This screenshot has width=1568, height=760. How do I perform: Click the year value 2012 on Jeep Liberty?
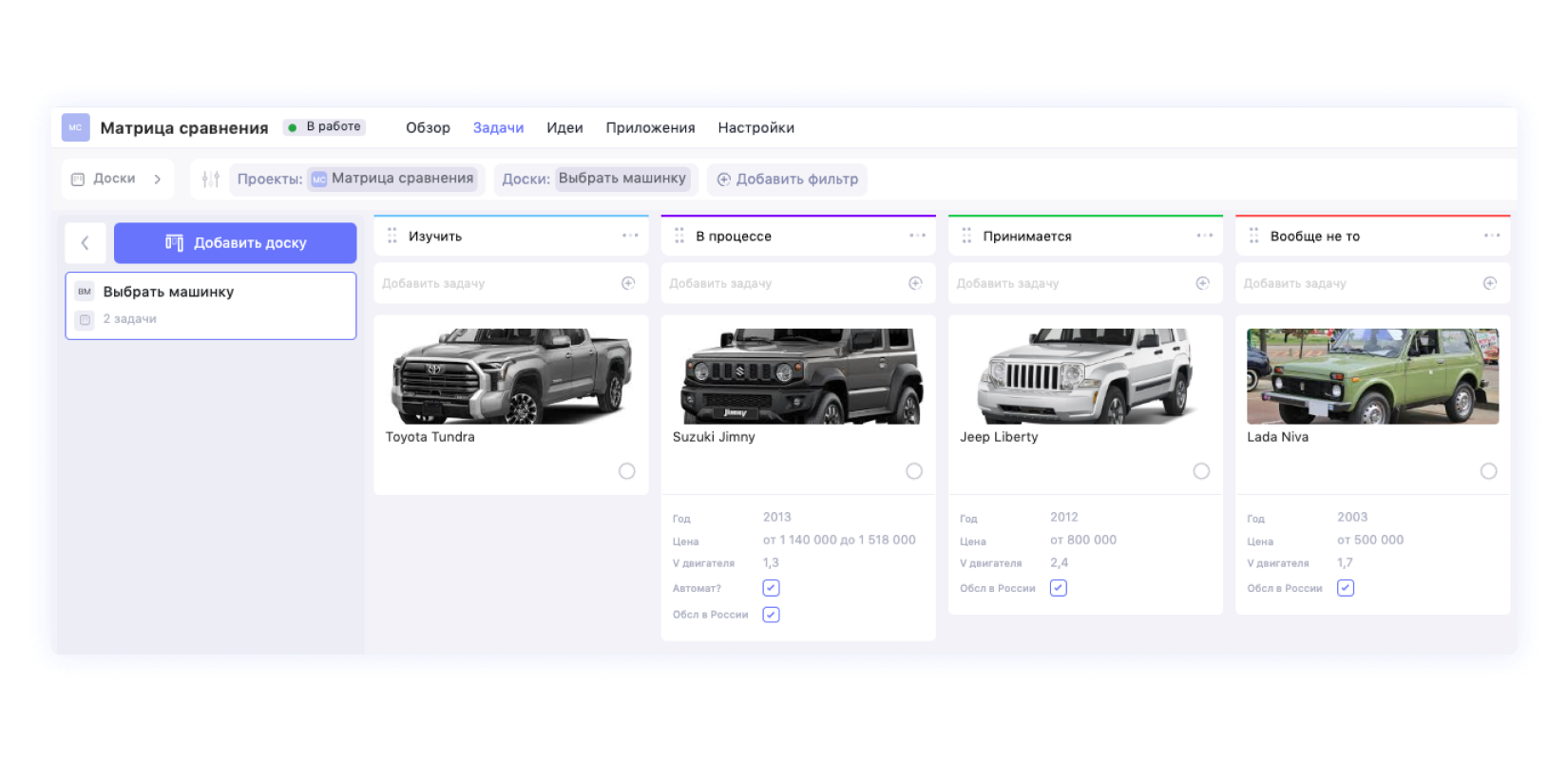pyautogui.click(x=1063, y=517)
